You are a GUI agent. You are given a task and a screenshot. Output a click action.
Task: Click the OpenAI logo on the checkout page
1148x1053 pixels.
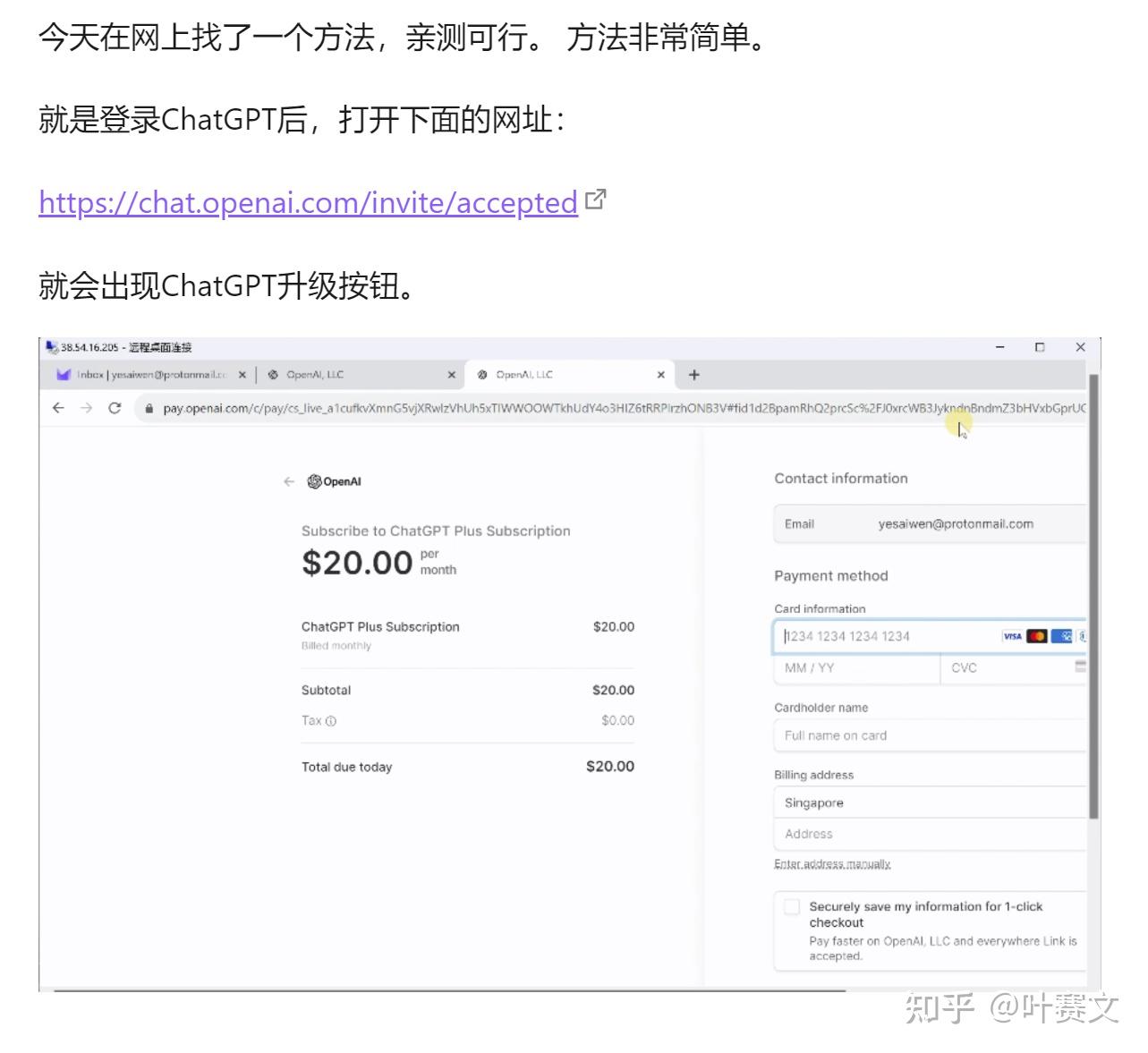(335, 480)
